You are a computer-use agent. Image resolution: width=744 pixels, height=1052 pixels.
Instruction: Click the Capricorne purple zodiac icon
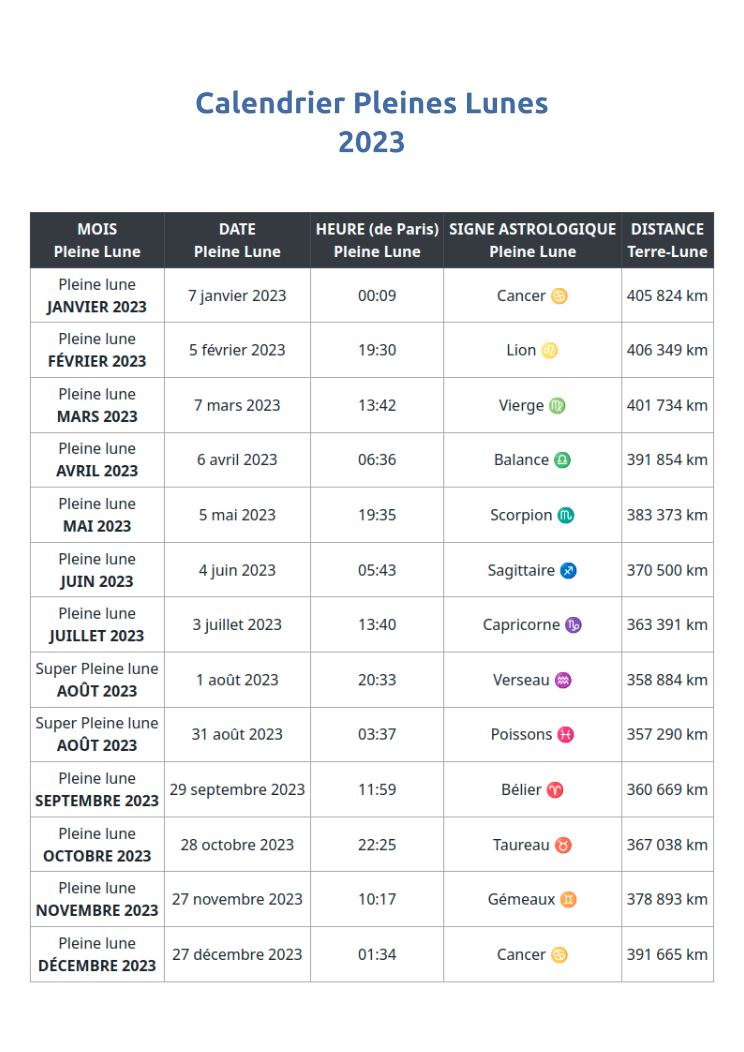(573, 625)
